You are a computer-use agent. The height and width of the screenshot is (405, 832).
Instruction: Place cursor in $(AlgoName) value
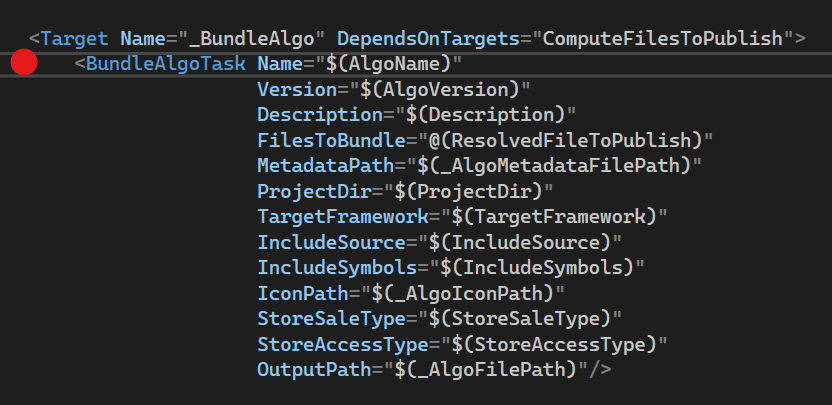point(393,64)
